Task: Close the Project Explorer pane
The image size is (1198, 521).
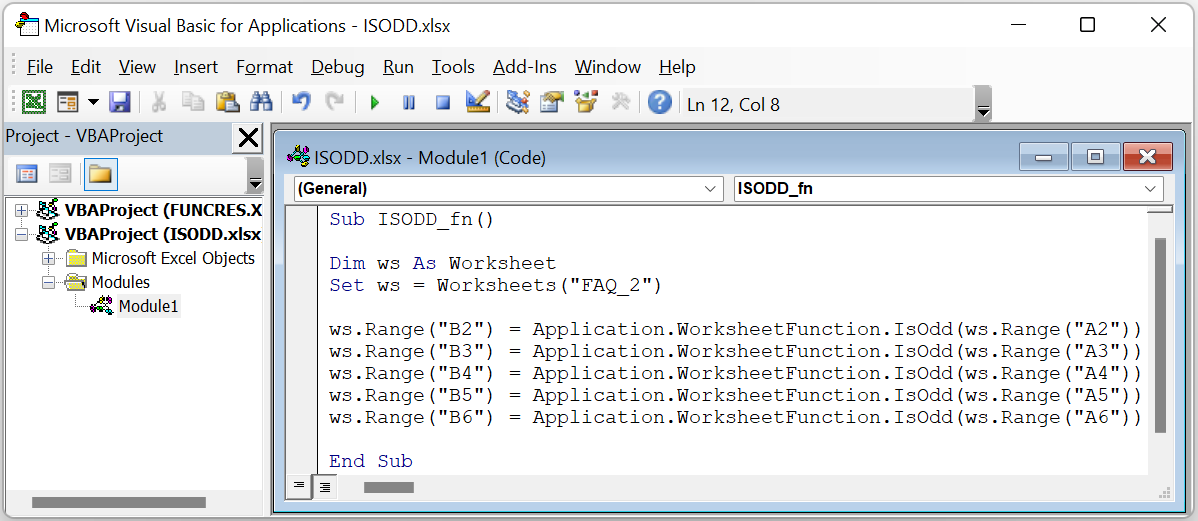Action: click(248, 138)
